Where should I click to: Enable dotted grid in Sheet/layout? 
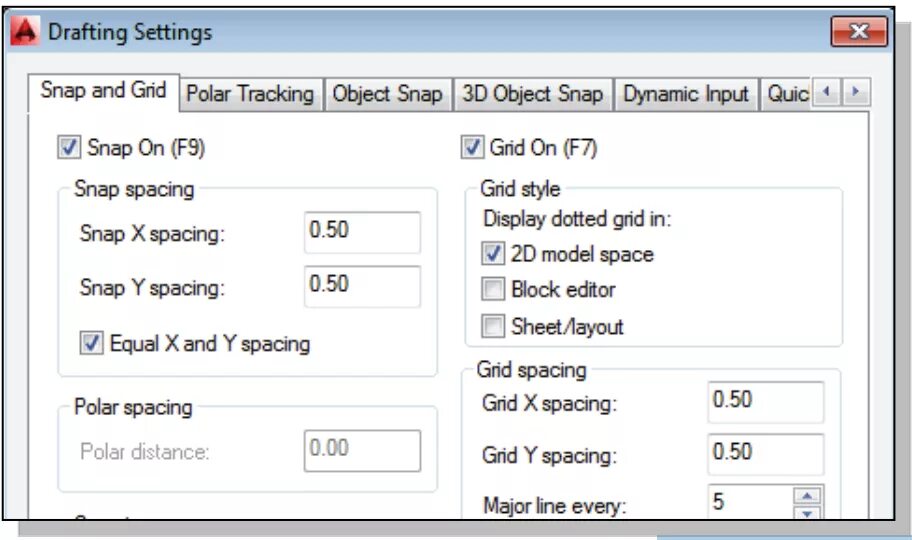pos(494,326)
